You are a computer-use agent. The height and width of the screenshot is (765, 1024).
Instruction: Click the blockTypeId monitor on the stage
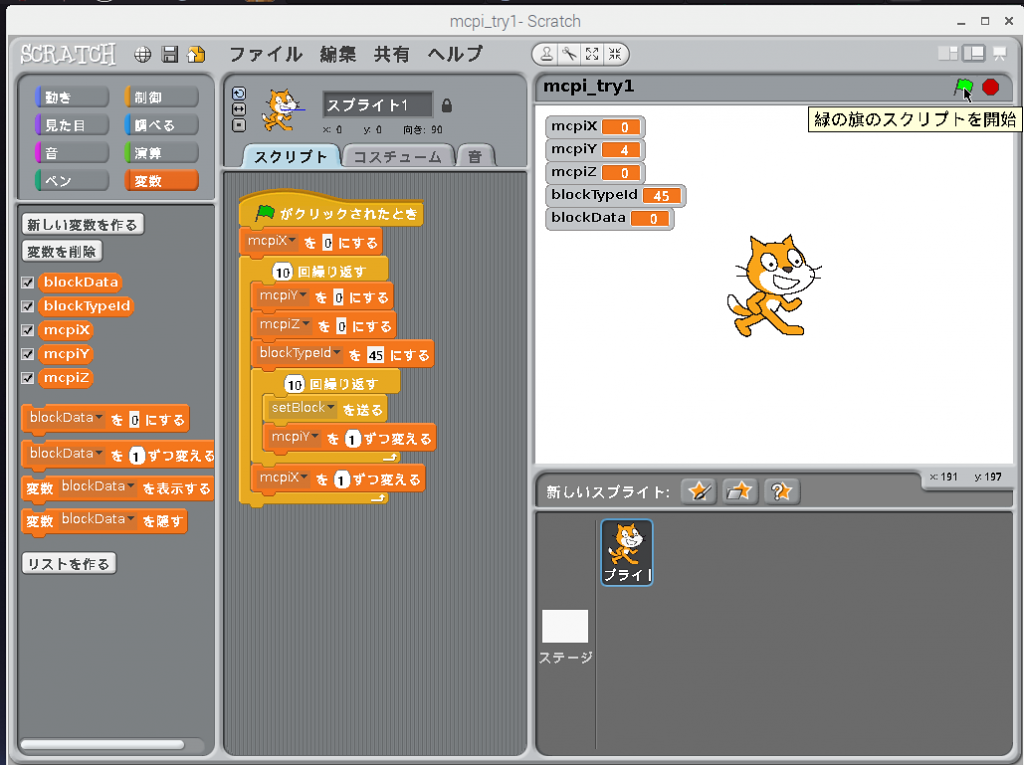[x=615, y=195]
